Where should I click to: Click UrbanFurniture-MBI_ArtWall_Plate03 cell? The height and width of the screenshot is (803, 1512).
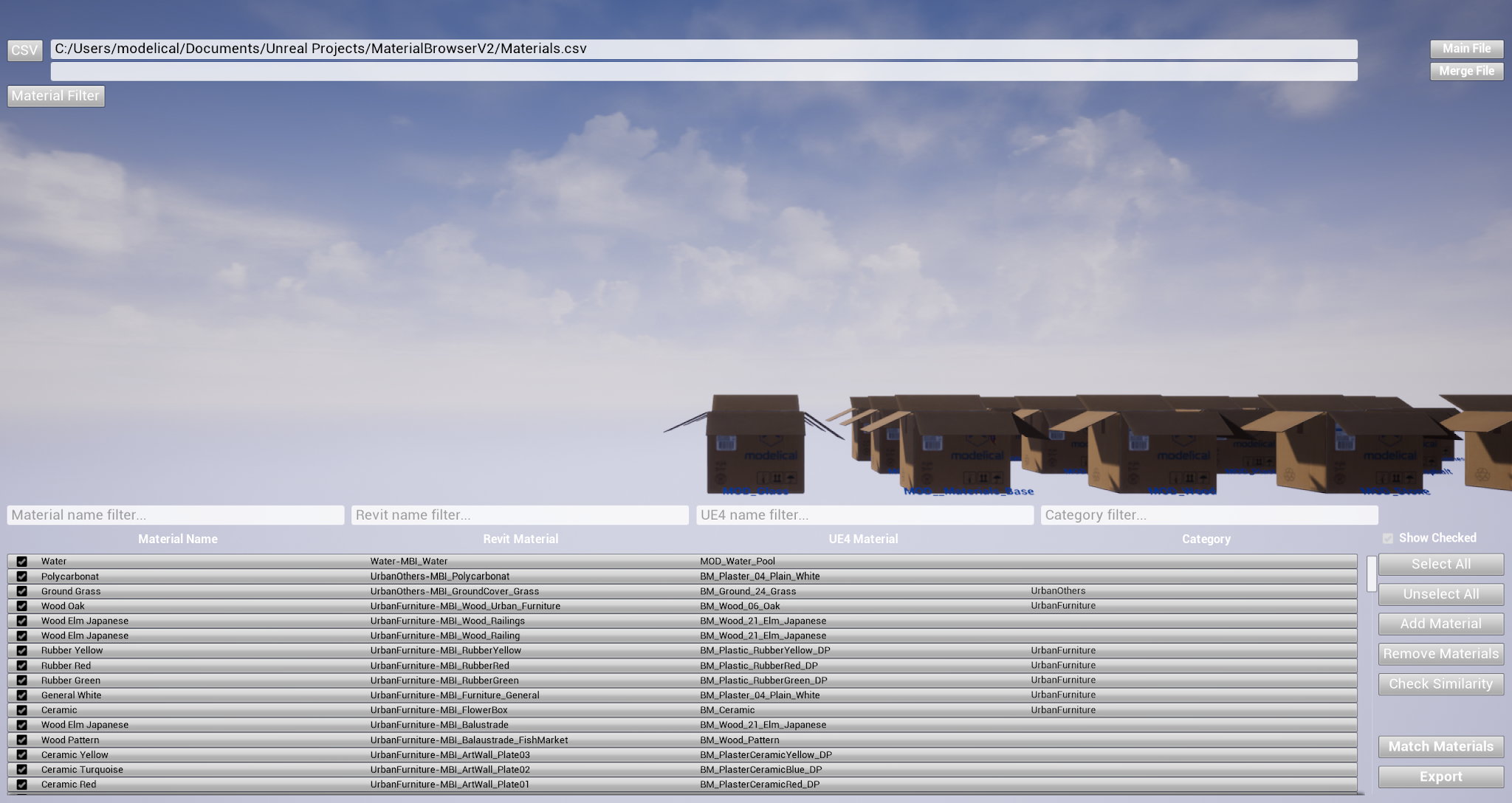450,755
